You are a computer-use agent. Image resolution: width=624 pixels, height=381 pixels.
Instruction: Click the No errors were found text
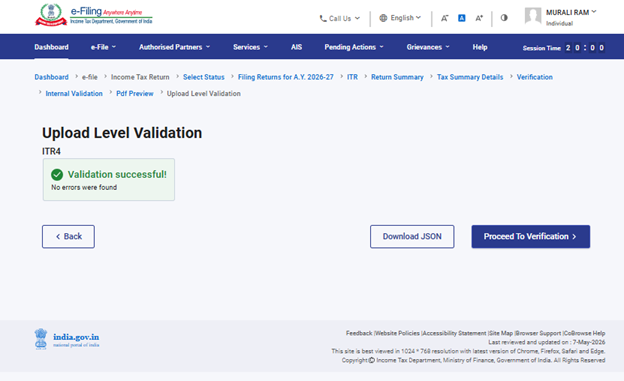tap(84, 187)
